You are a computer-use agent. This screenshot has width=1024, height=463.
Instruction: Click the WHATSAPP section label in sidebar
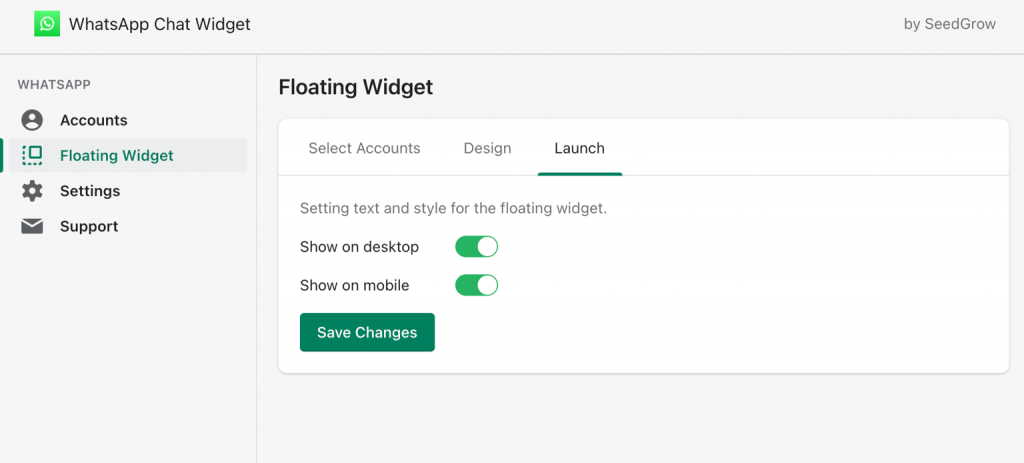tap(54, 84)
